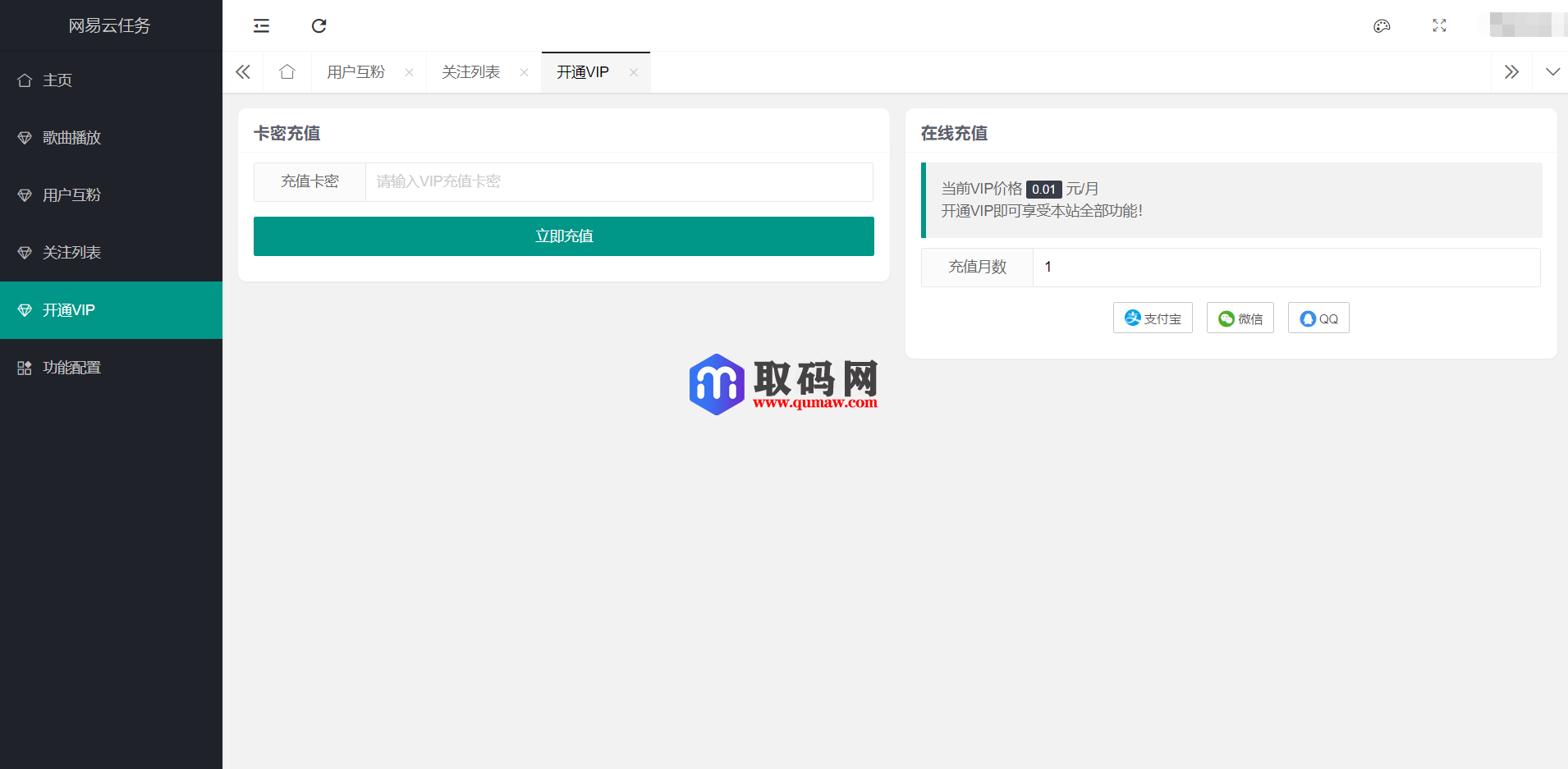Image resolution: width=1568 pixels, height=769 pixels.
Task: Select 开通VIP in the sidebar
Action: point(111,310)
